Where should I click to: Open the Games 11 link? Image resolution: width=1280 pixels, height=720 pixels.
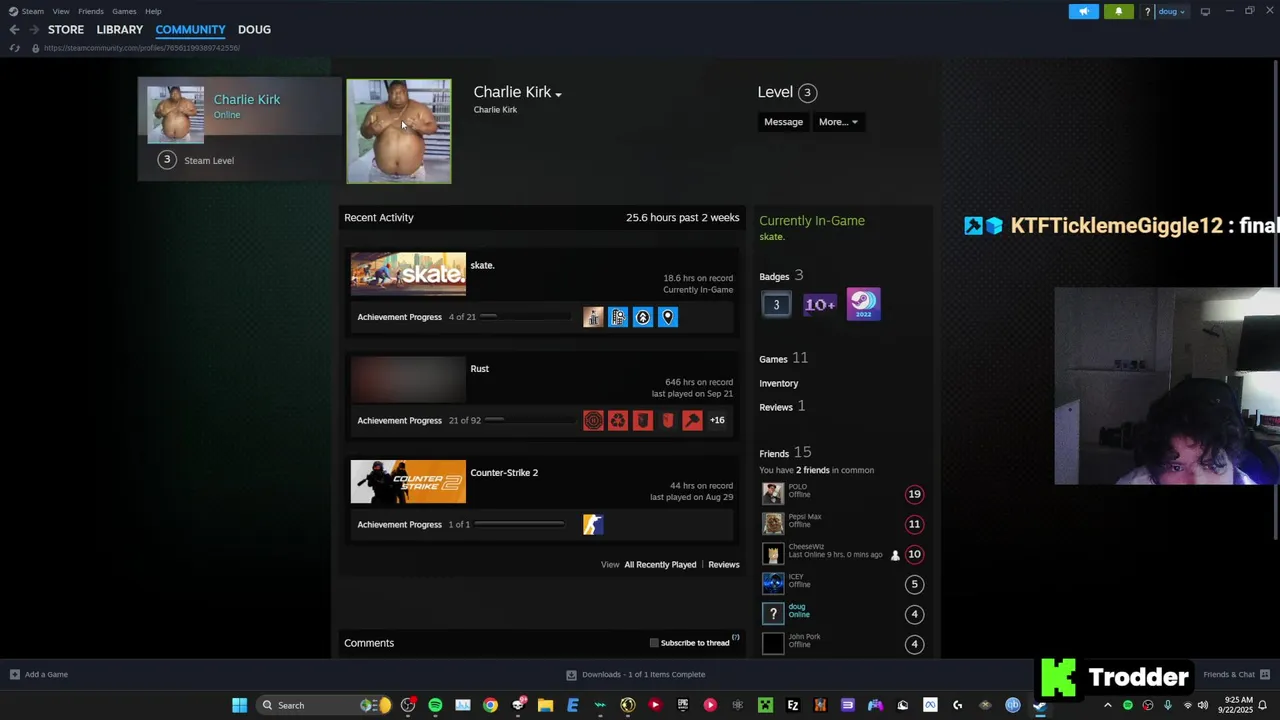point(783,359)
